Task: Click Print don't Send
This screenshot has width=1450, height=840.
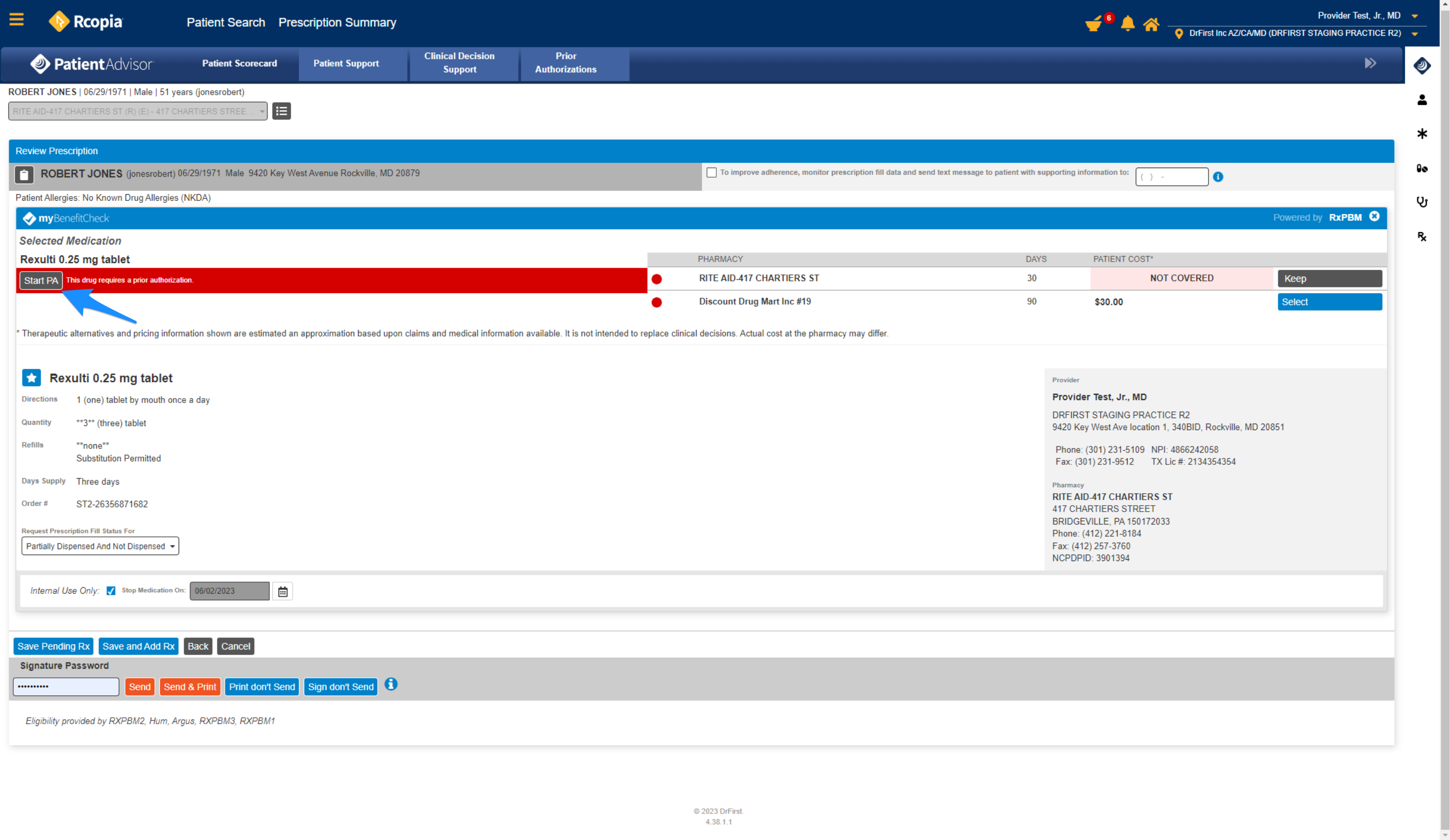Action: point(262,687)
